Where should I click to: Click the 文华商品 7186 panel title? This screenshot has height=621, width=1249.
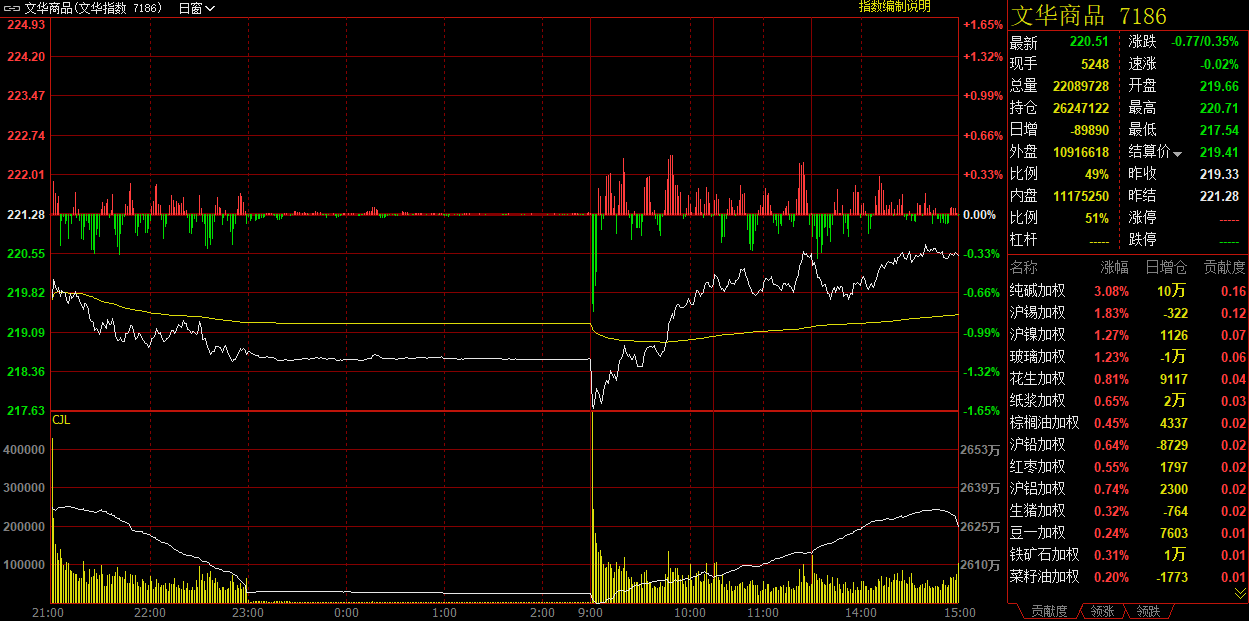pos(1088,16)
